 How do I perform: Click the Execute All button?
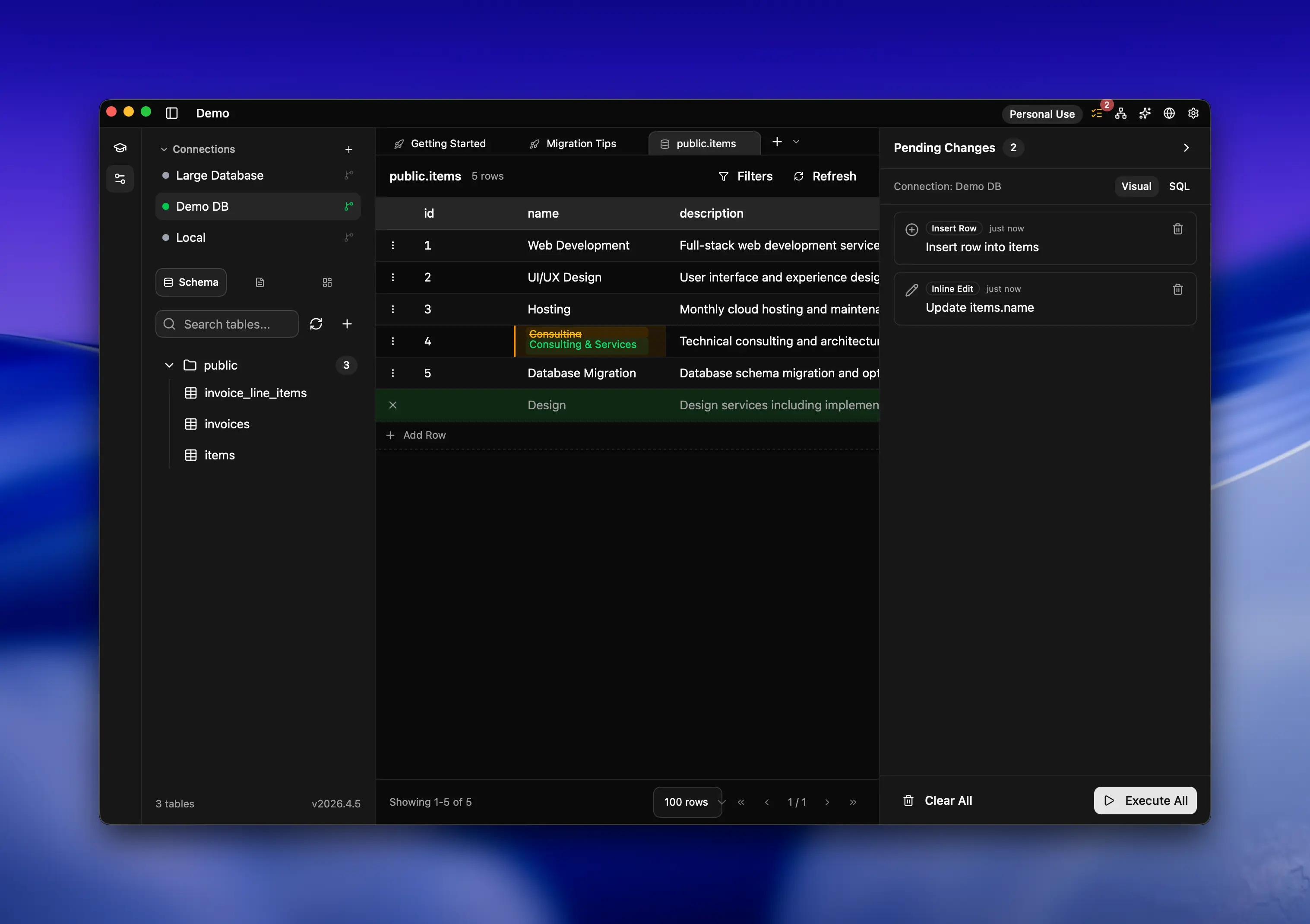[x=1145, y=800]
